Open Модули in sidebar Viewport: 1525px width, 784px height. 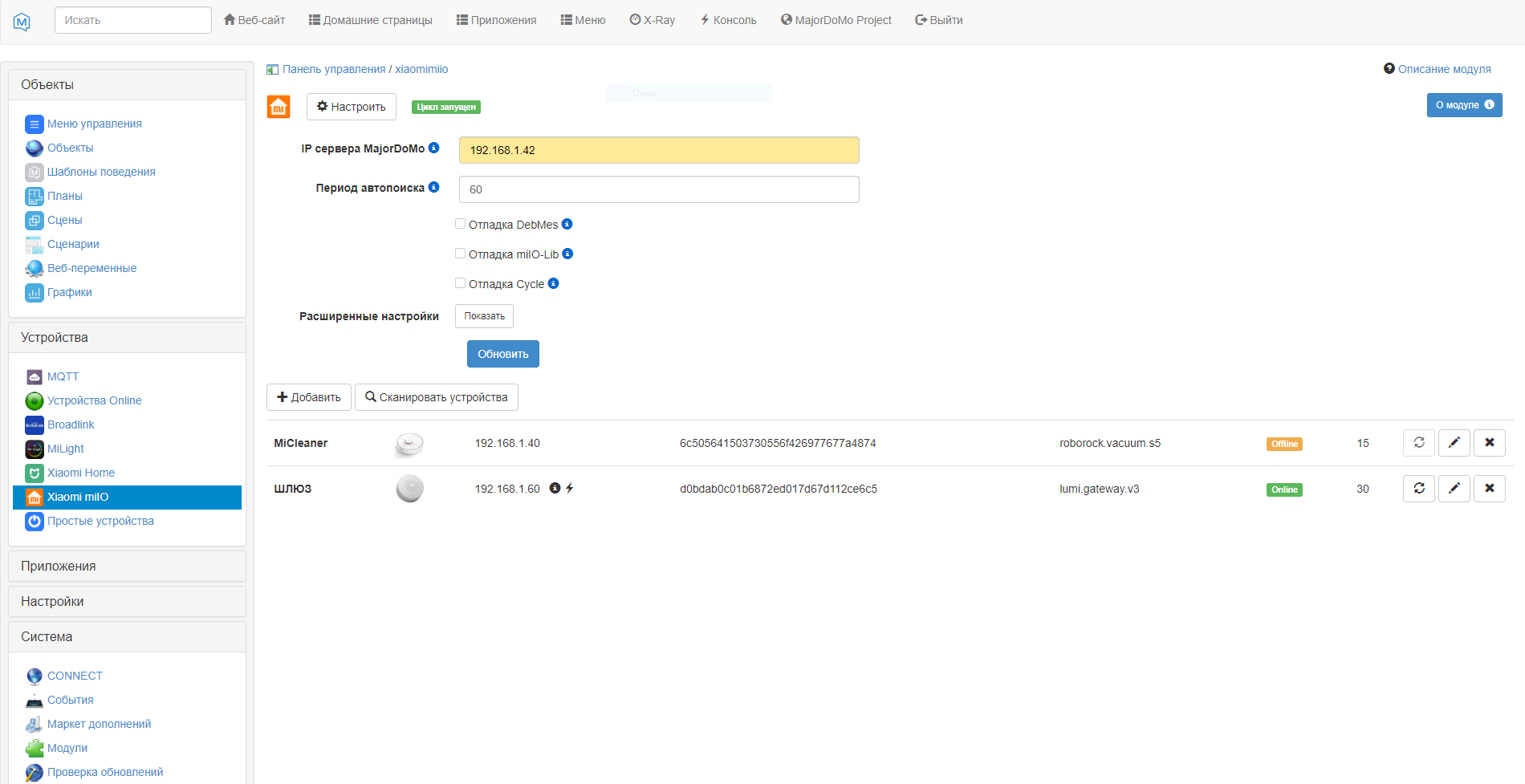[67, 748]
